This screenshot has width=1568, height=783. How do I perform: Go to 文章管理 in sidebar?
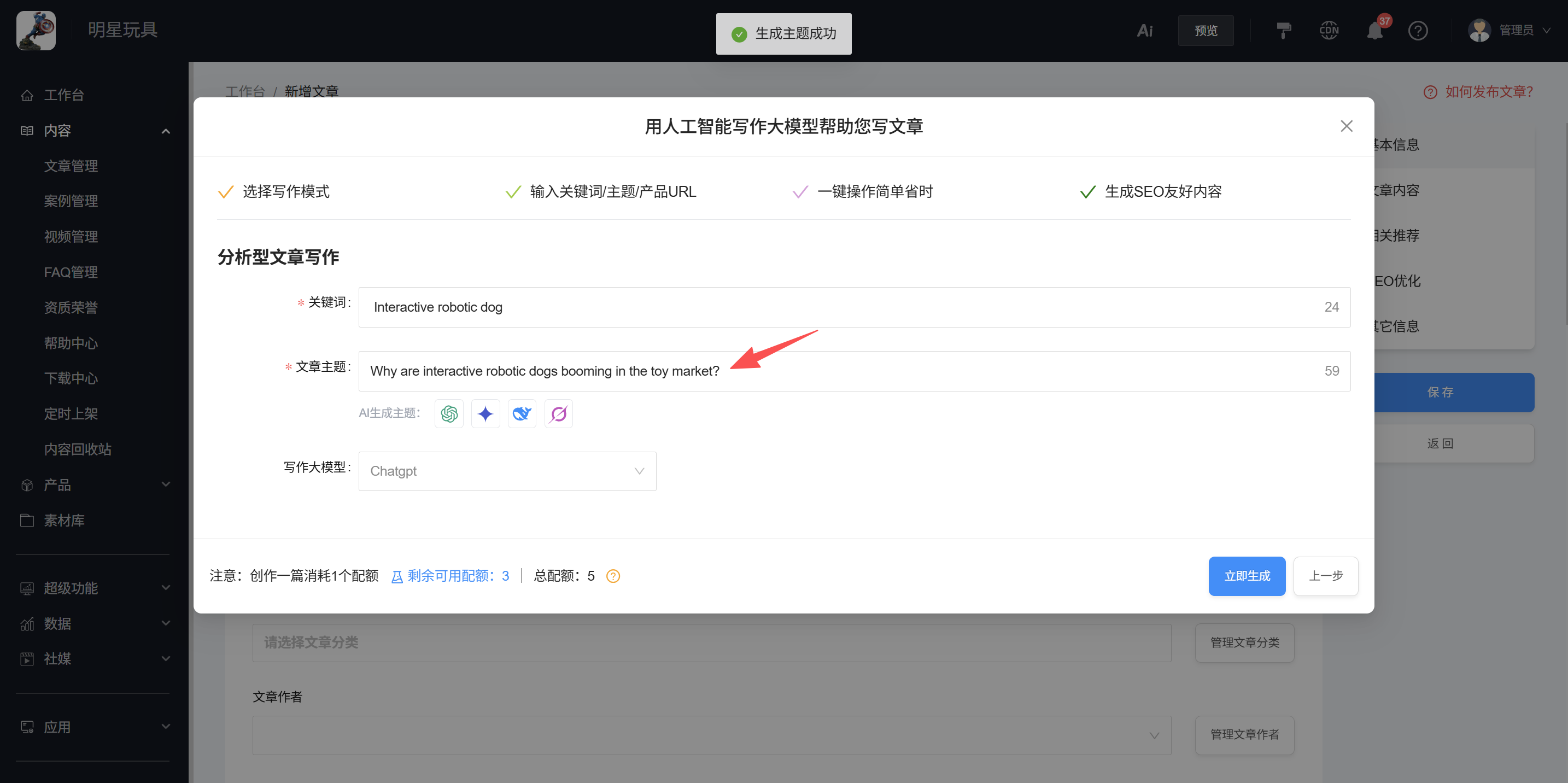[x=71, y=166]
